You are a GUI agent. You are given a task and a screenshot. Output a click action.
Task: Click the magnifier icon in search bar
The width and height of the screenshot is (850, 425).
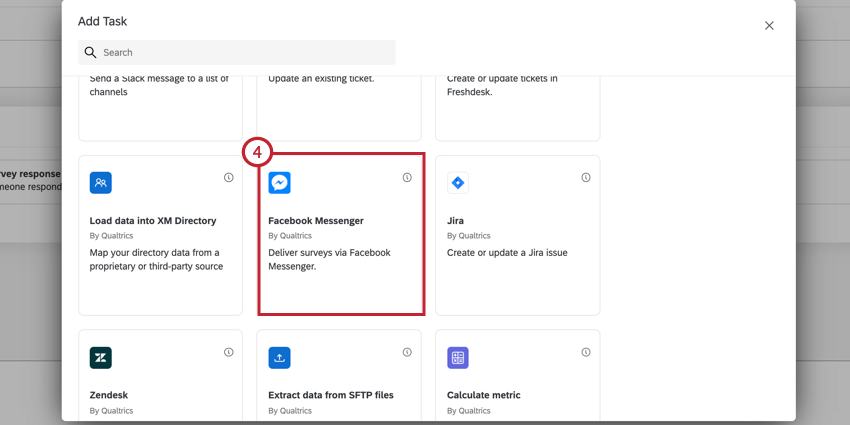91,53
